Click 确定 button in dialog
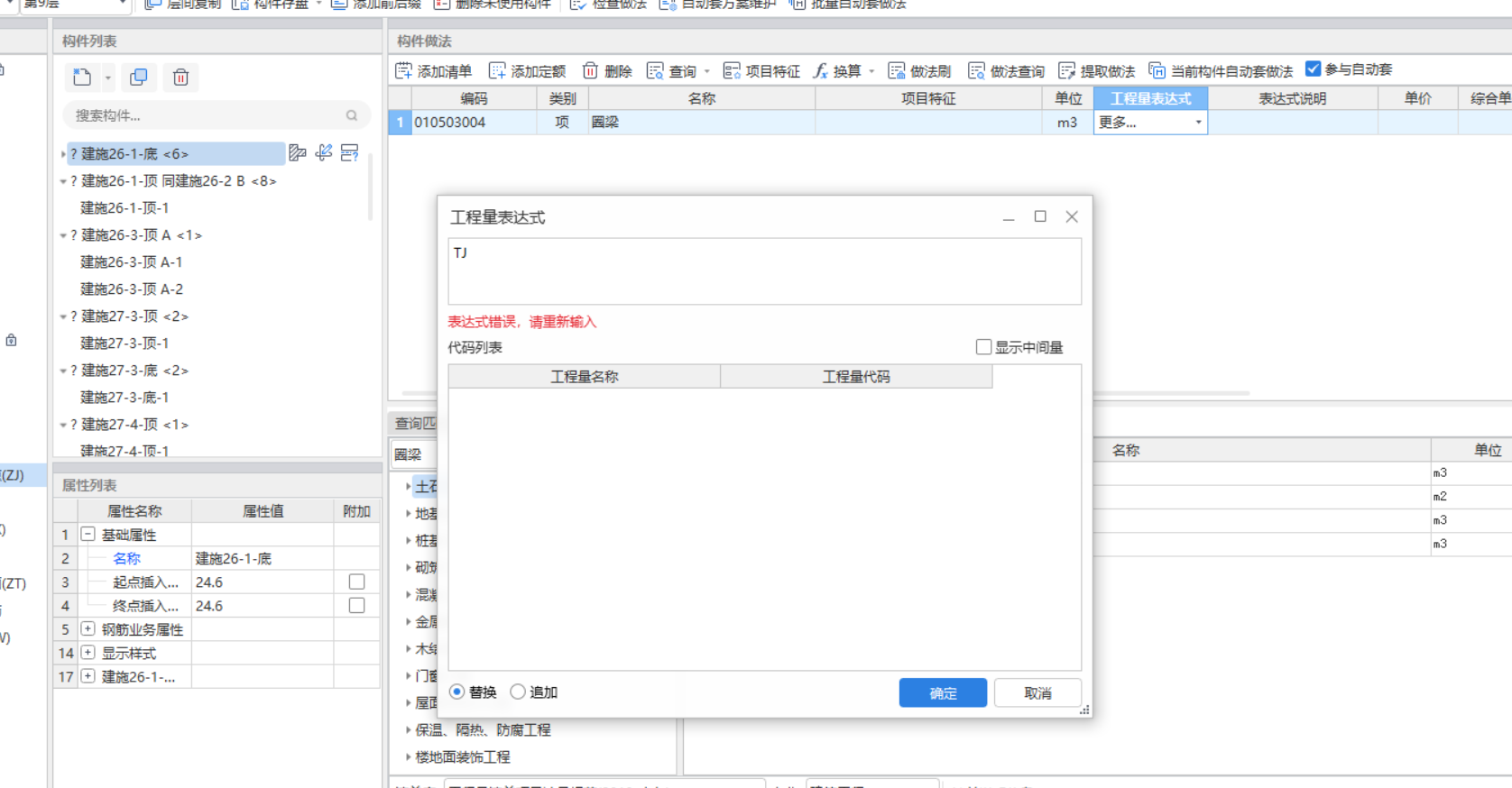Image resolution: width=1512 pixels, height=788 pixels. point(943,692)
